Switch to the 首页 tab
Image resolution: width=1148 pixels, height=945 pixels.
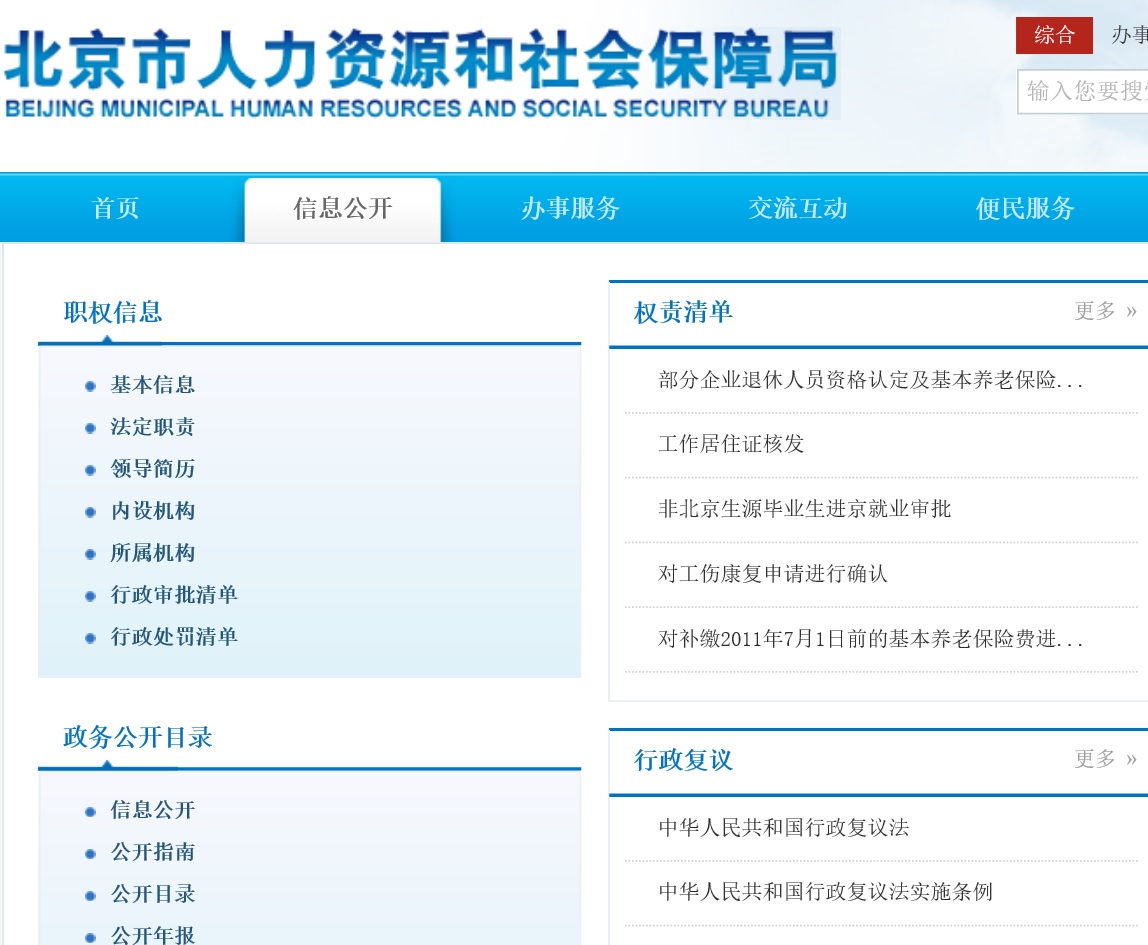pyautogui.click(x=115, y=208)
